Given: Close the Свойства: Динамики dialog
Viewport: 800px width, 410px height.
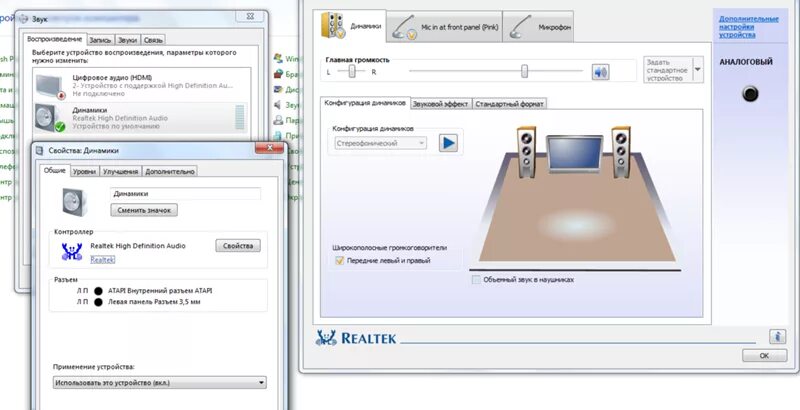Looking at the screenshot, I should pos(269,148).
